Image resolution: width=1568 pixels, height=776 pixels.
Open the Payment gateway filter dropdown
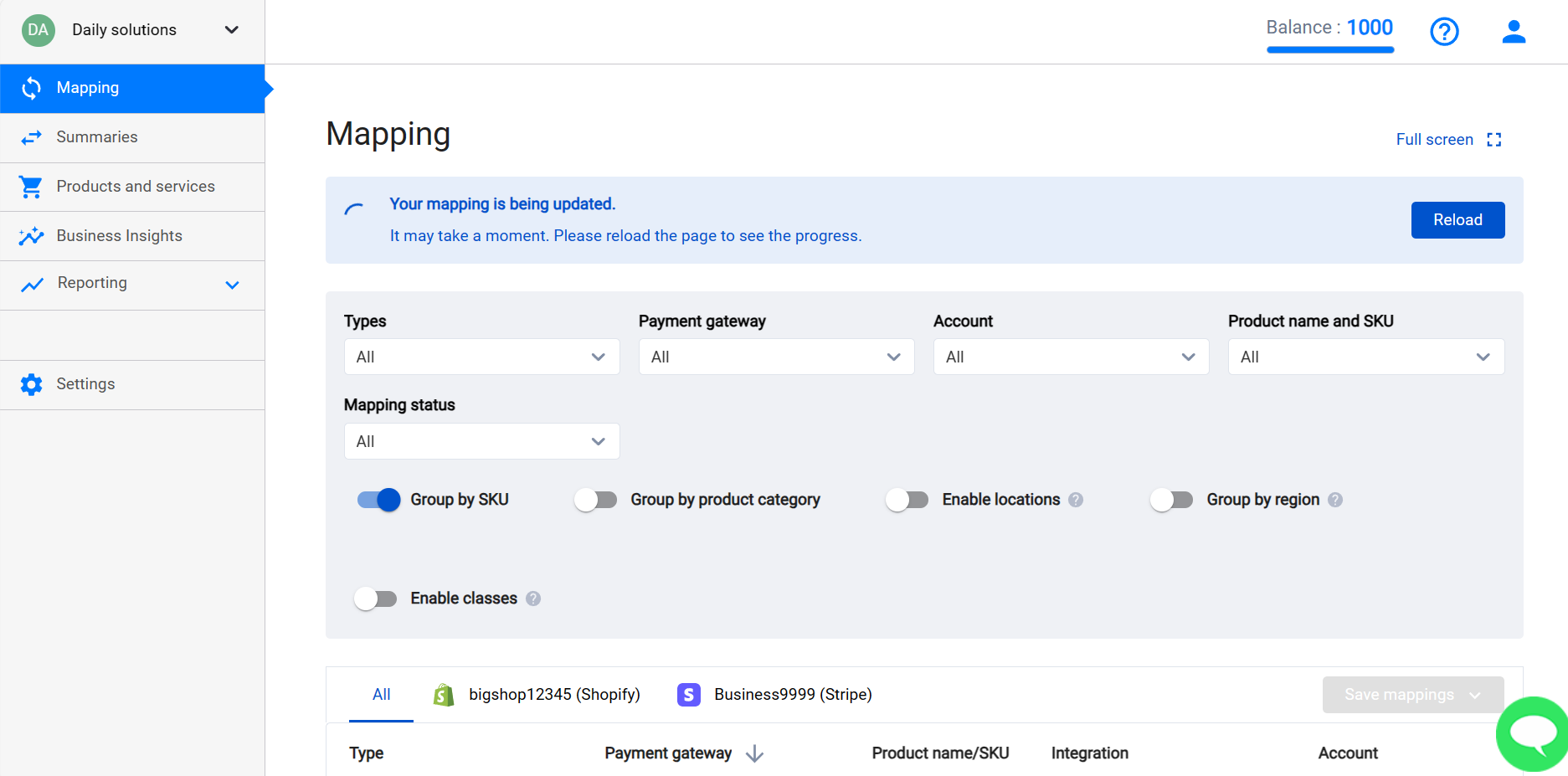tap(776, 357)
